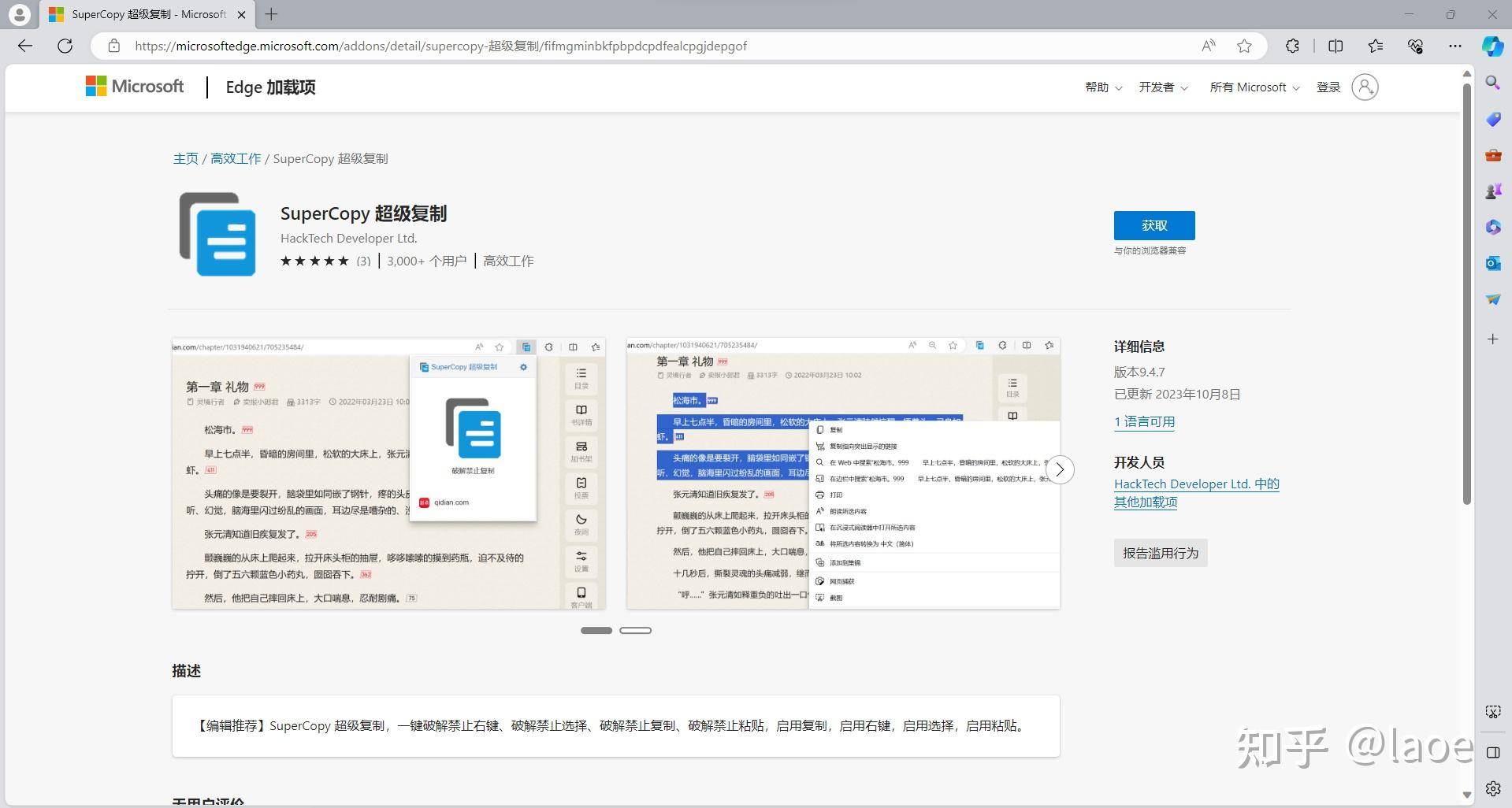Open Browser essentials heart icon
This screenshot has width=1512, height=808.
(x=1415, y=46)
